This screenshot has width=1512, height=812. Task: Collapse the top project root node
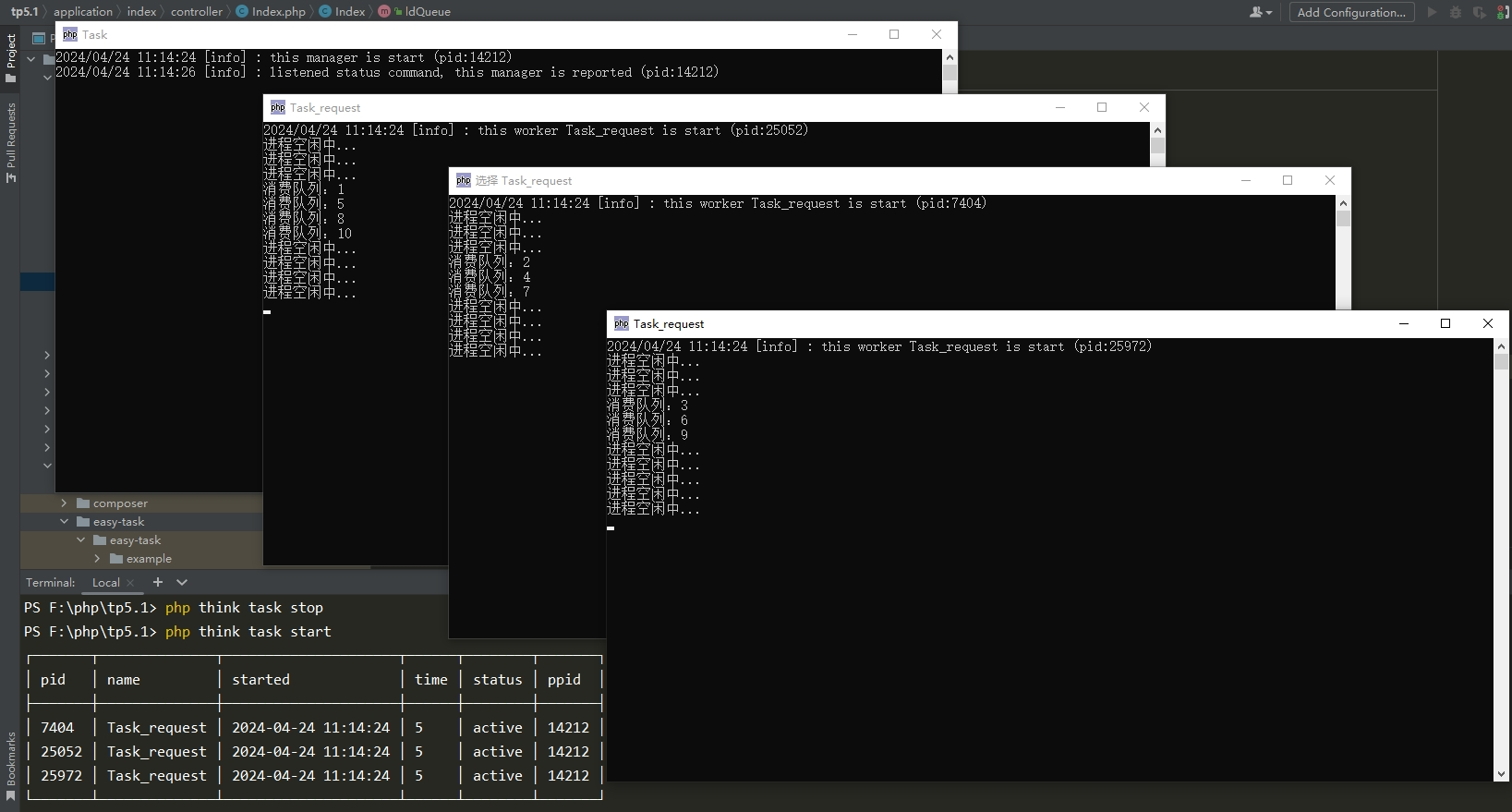pyautogui.click(x=31, y=59)
